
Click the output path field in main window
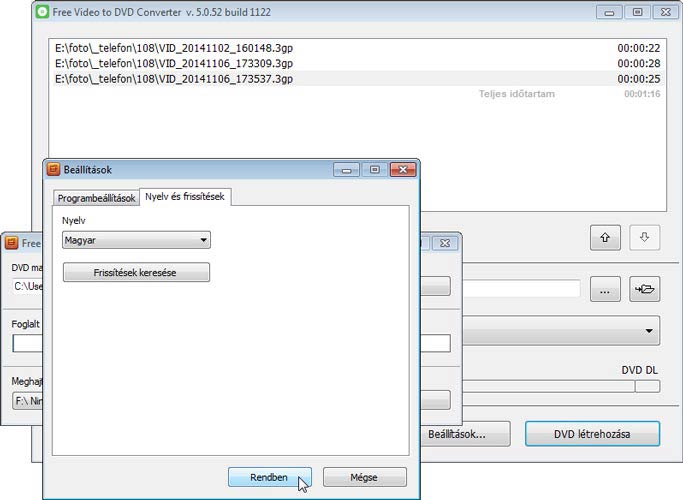tap(521, 289)
